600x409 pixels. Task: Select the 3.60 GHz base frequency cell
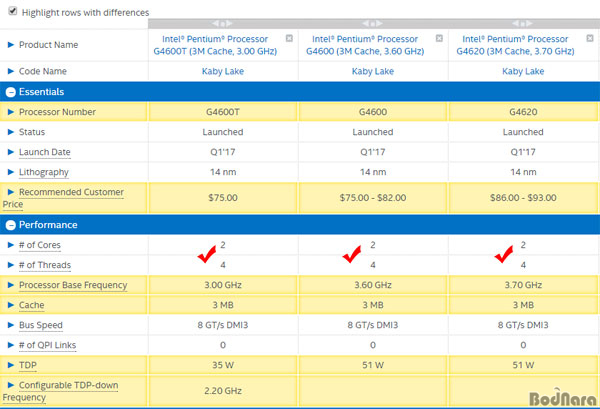click(x=373, y=285)
